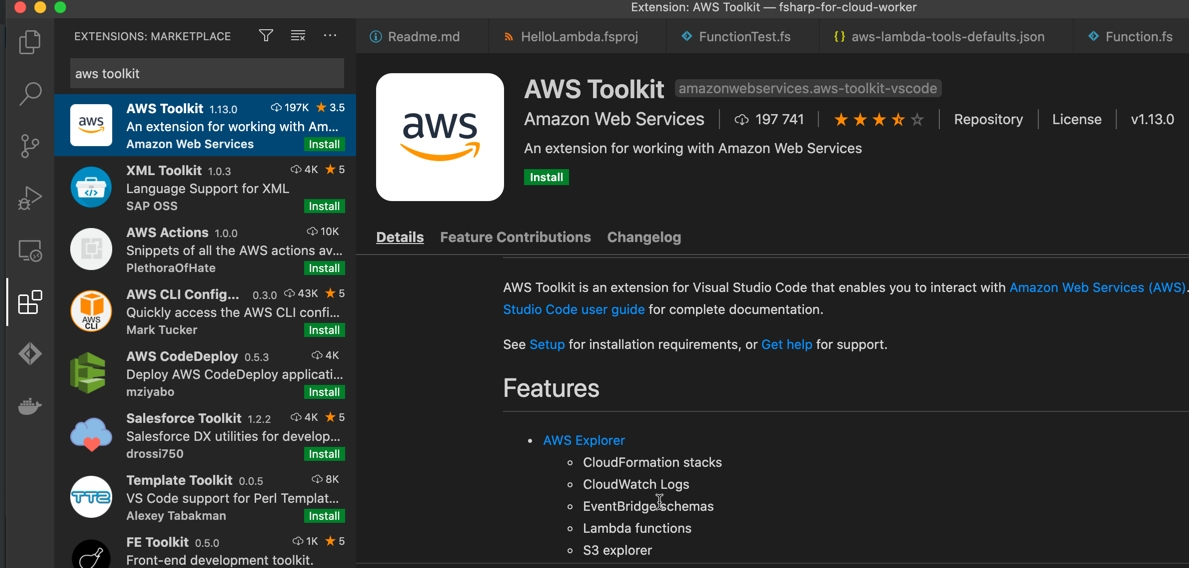Viewport: 1189px width, 568px height.
Task: Click the 'CloudWatch Logs' list item
Action: (636, 484)
